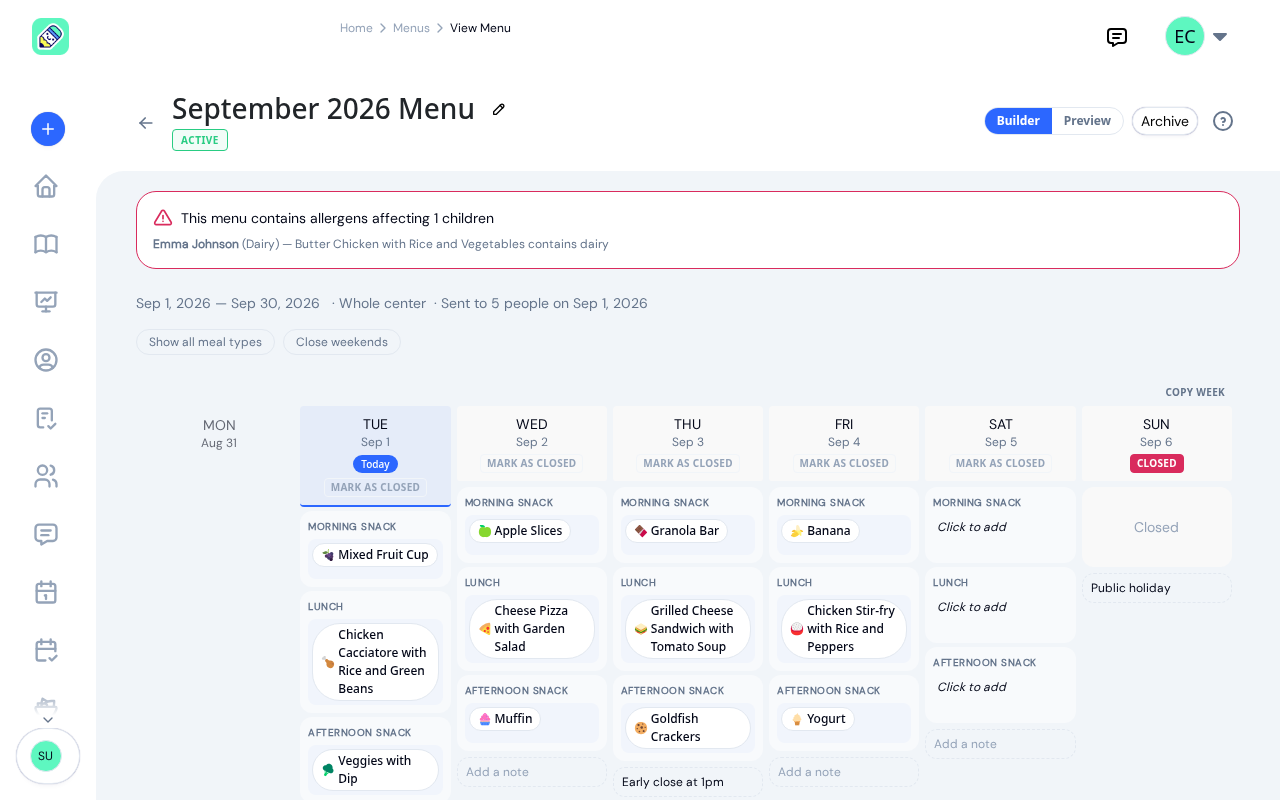This screenshot has width=1280, height=800.
Task: Expand sidebar using the down chevron
Action: pyautogui.click(x=47, y=720)
